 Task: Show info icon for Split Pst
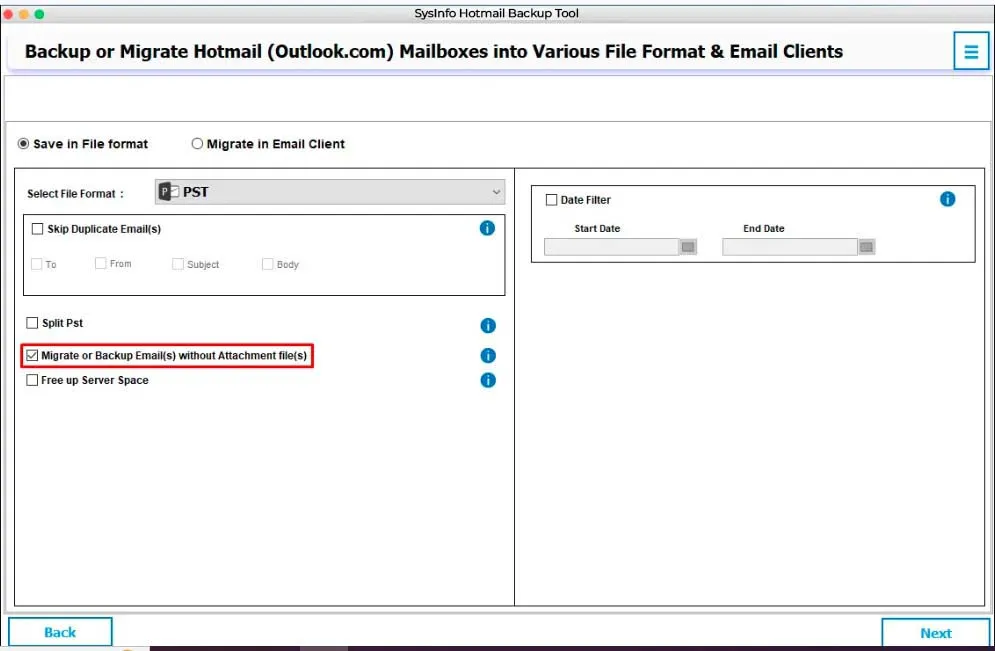pos(487,326)
